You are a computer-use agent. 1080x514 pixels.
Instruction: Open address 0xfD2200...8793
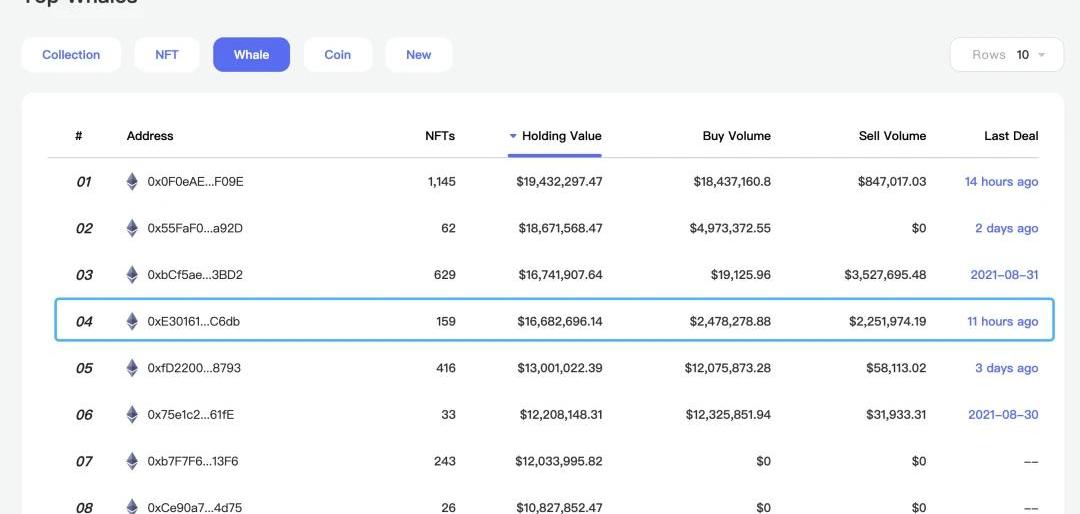click(194, 368)
